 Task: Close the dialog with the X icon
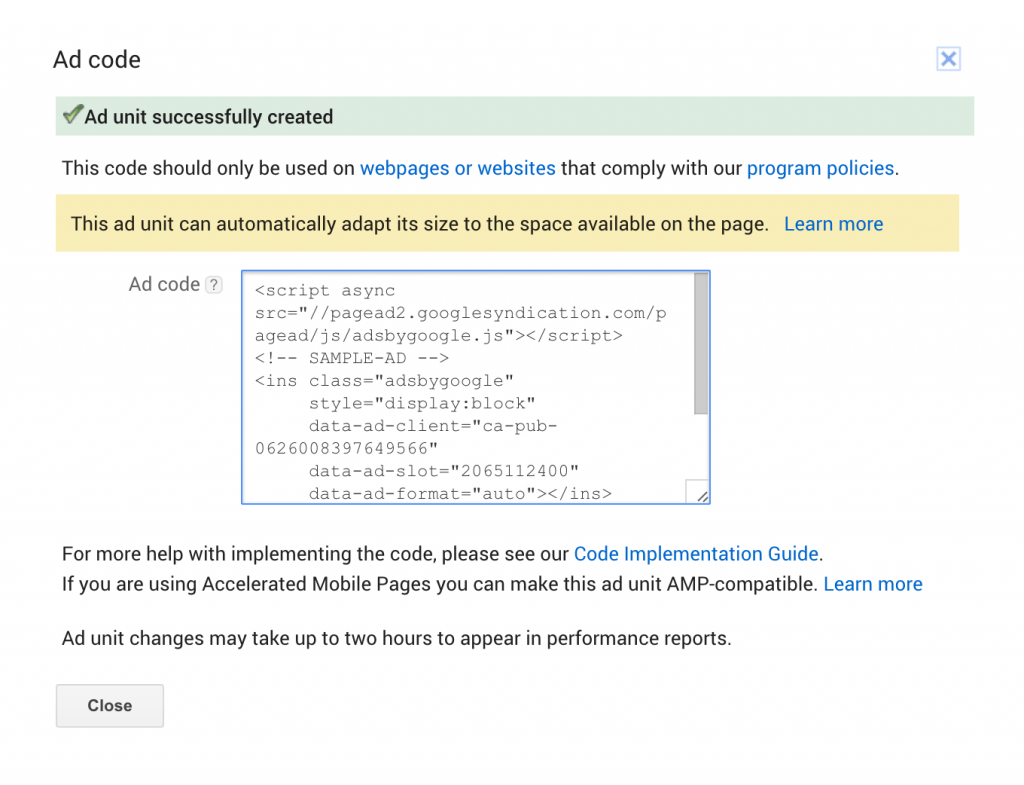pos(948,59)
